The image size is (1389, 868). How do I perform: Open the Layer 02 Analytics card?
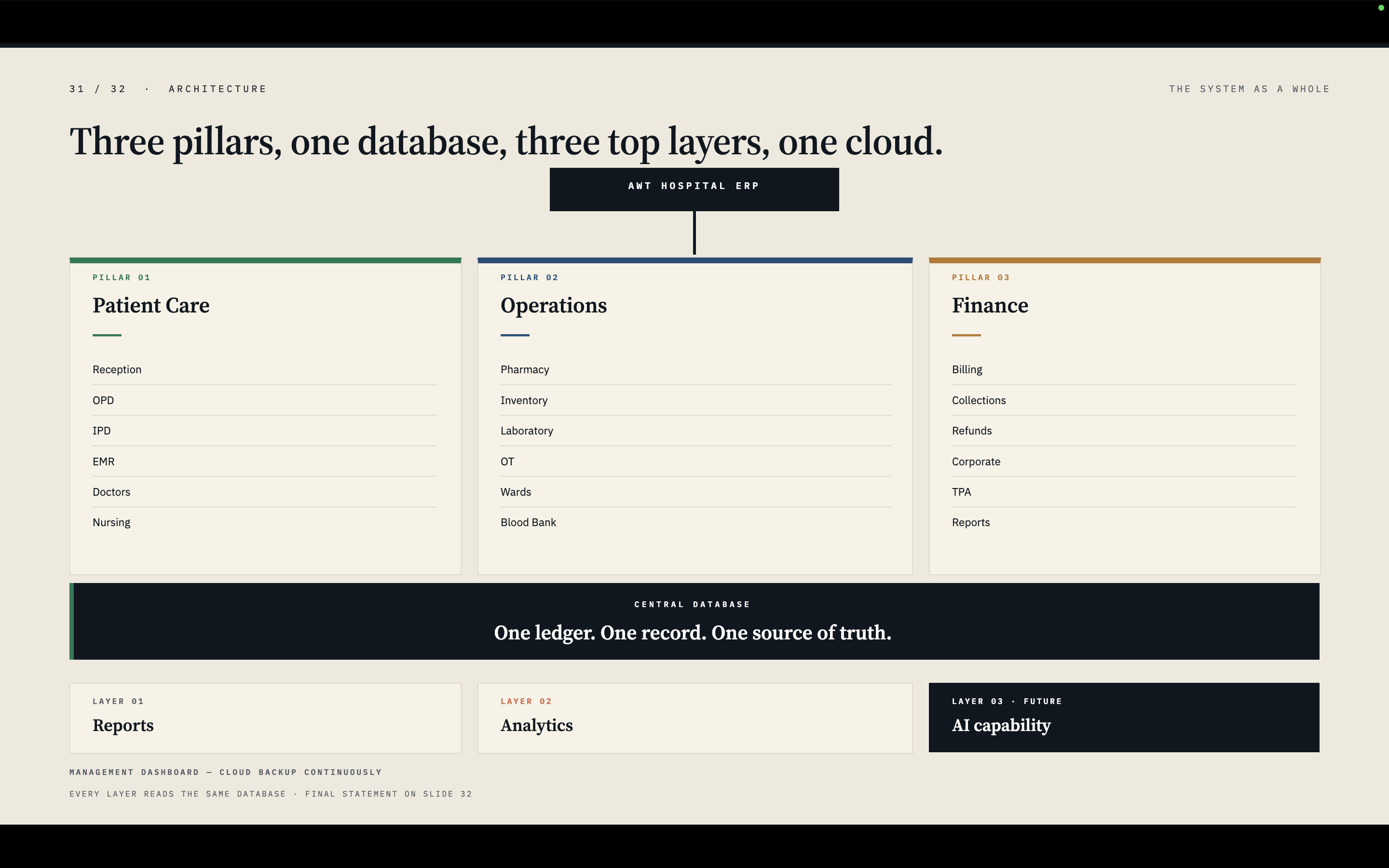695,718
